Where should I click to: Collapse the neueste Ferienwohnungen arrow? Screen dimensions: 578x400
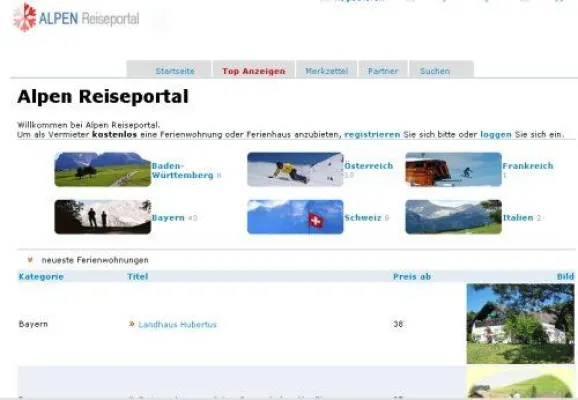click(x=30, y=260)
